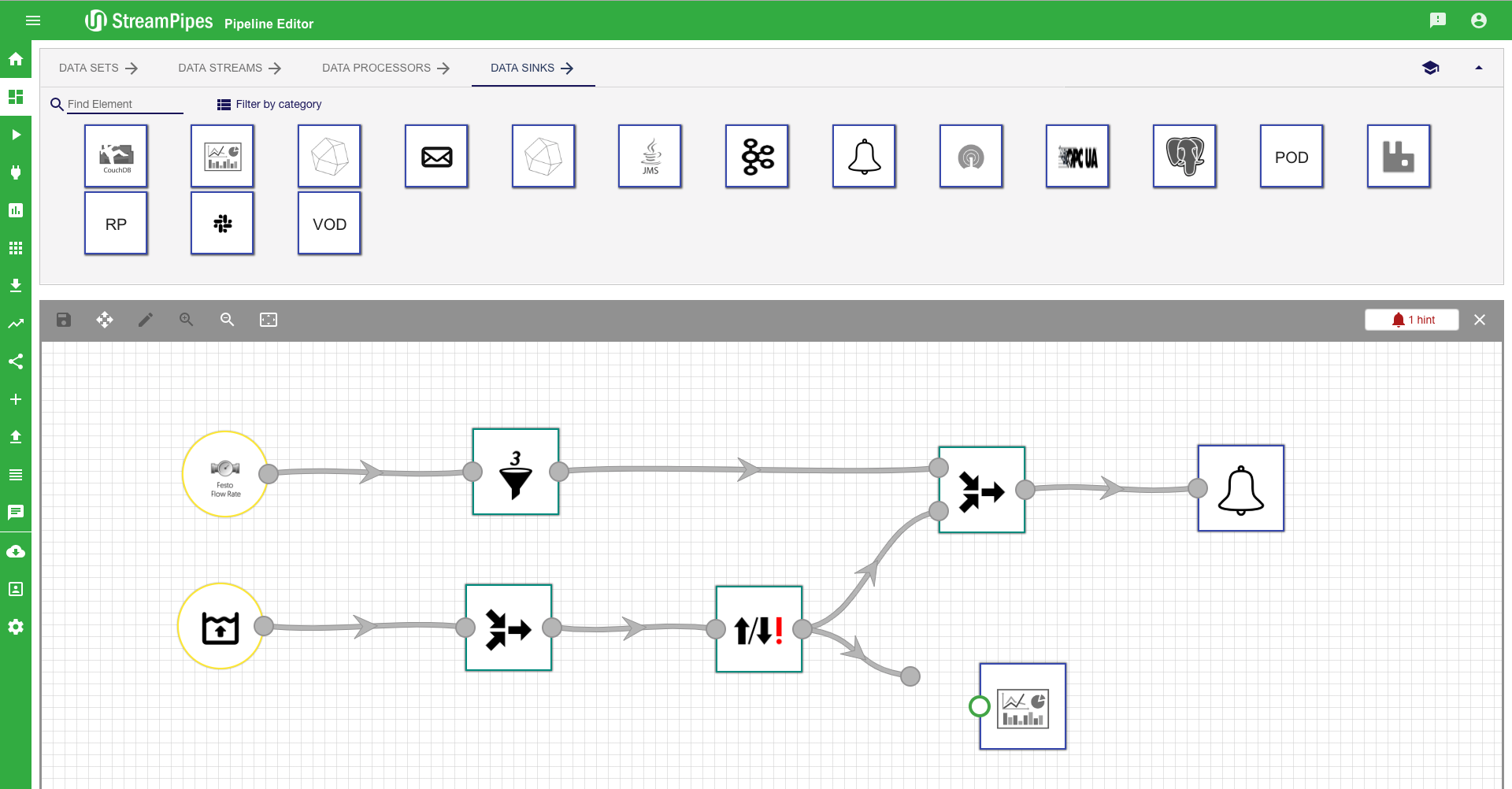The height and width of the screenshot is (789, 1512).
Task: Click the 1 hint button
Action: (1411, 320)
